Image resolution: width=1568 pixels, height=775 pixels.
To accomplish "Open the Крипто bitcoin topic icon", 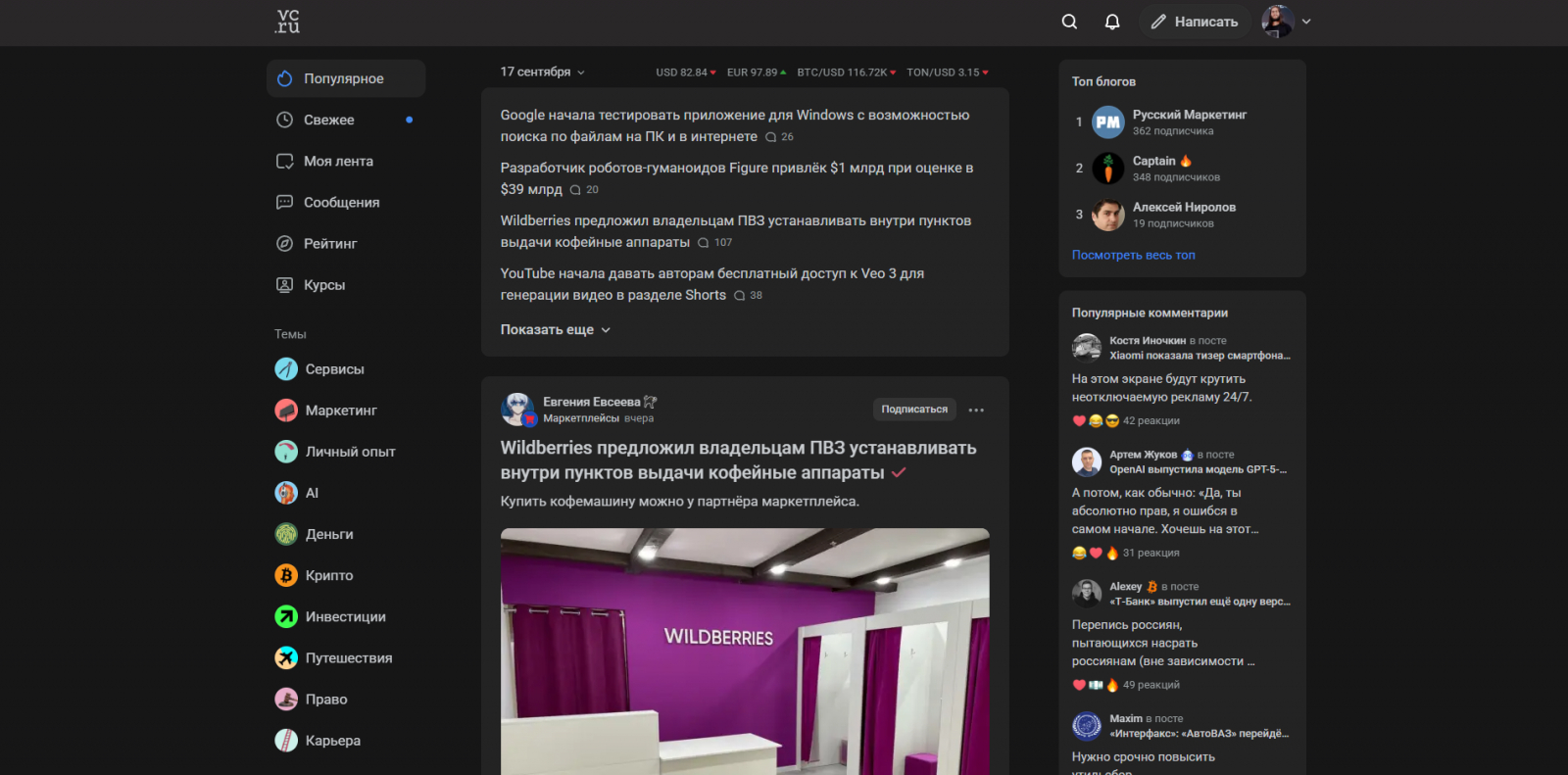I will [x=286, y=575].
